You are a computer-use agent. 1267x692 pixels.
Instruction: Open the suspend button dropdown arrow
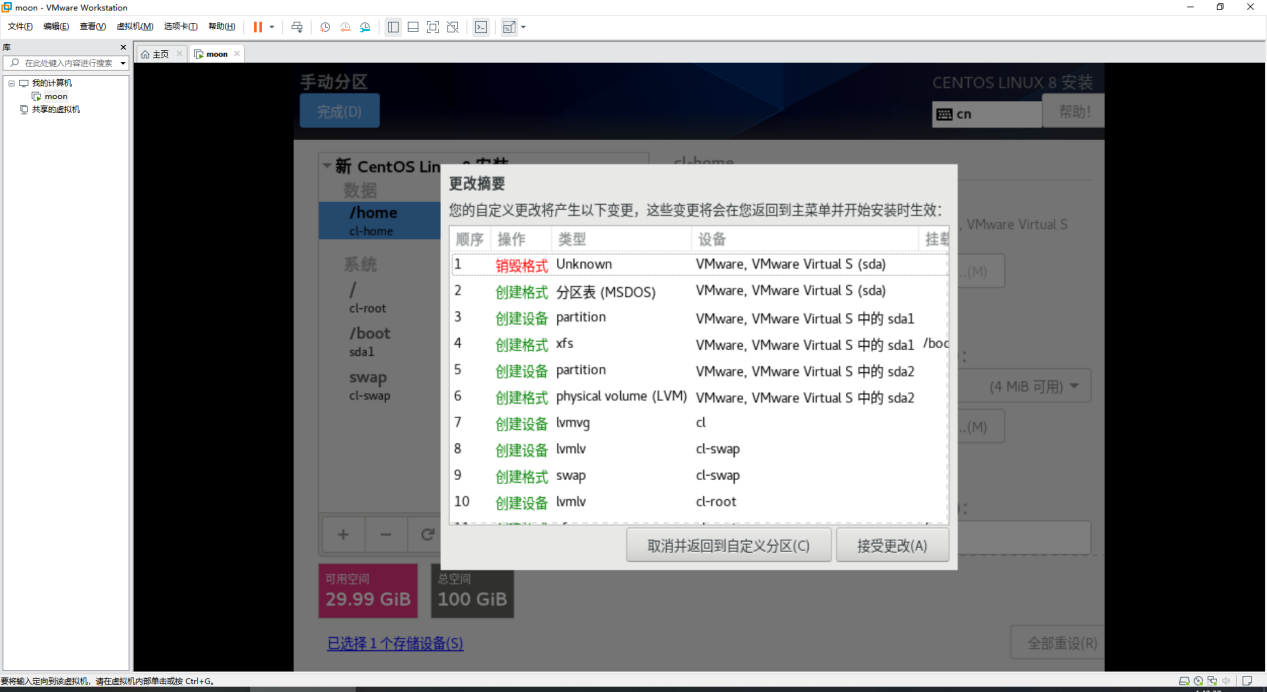click(x=272, y=27)
